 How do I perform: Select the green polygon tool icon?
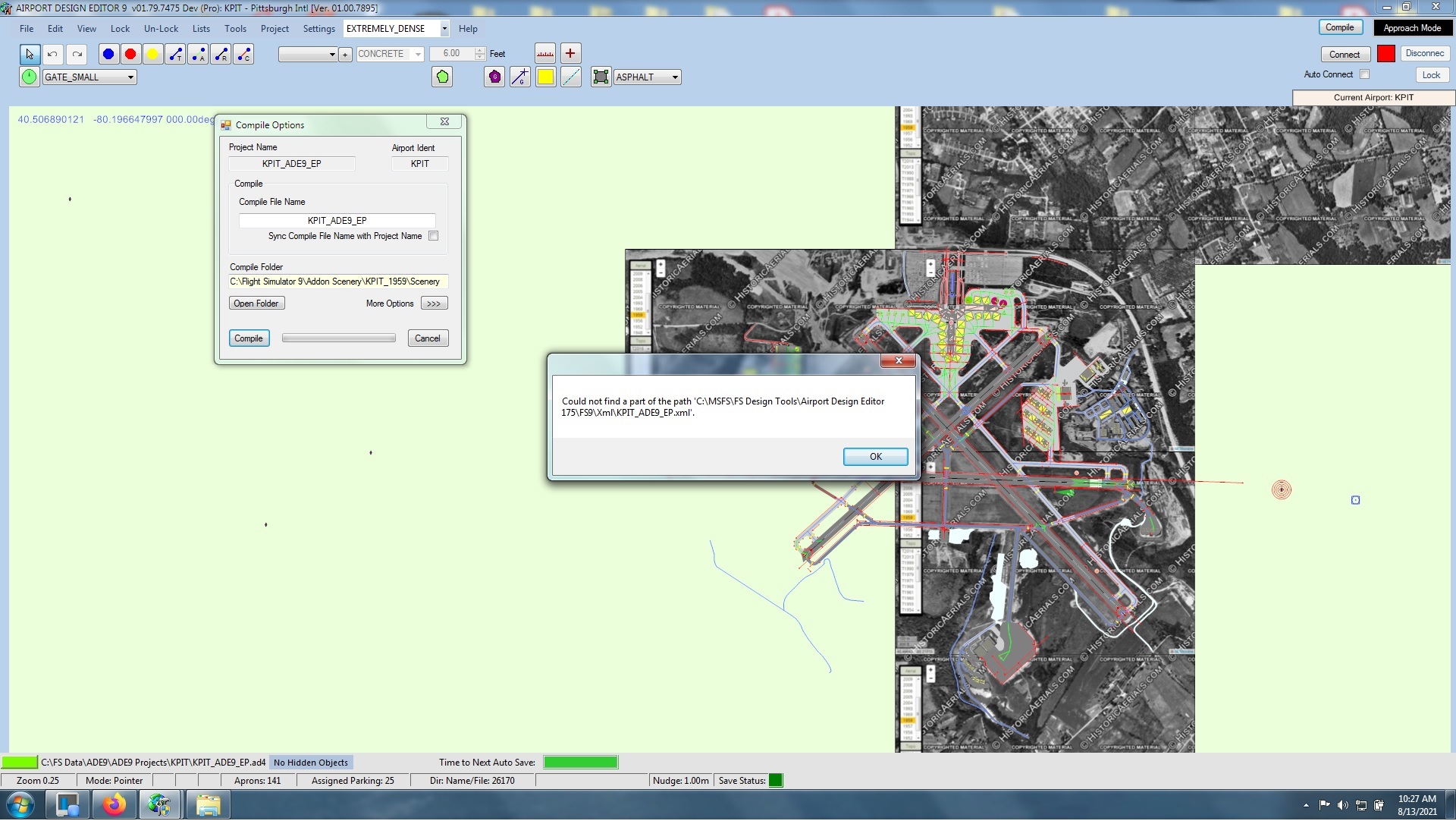(442, 77)
